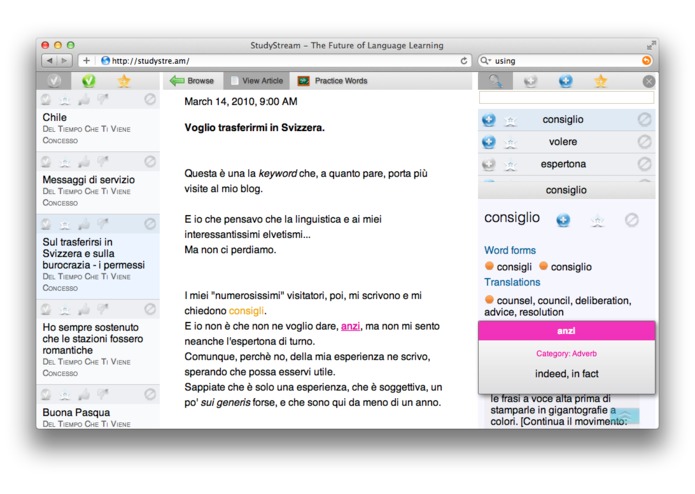Image resolution: width=695 pixels, height=494 pixels.
Task: Thumbs down the stazioni romantiche article
Action: tap(102, 309)
